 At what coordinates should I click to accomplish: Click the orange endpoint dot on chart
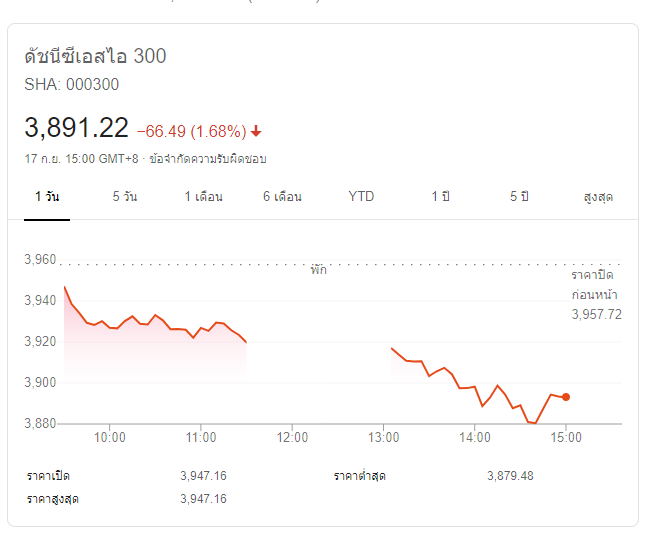click(x=566, y=397)
